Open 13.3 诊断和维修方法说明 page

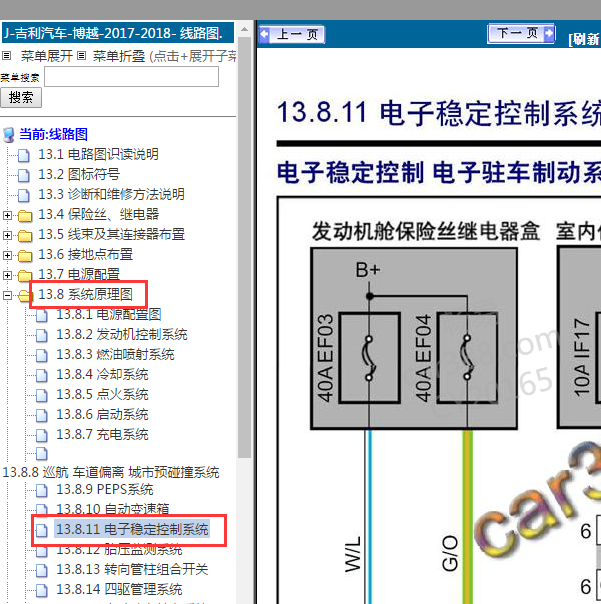point(111,194)
